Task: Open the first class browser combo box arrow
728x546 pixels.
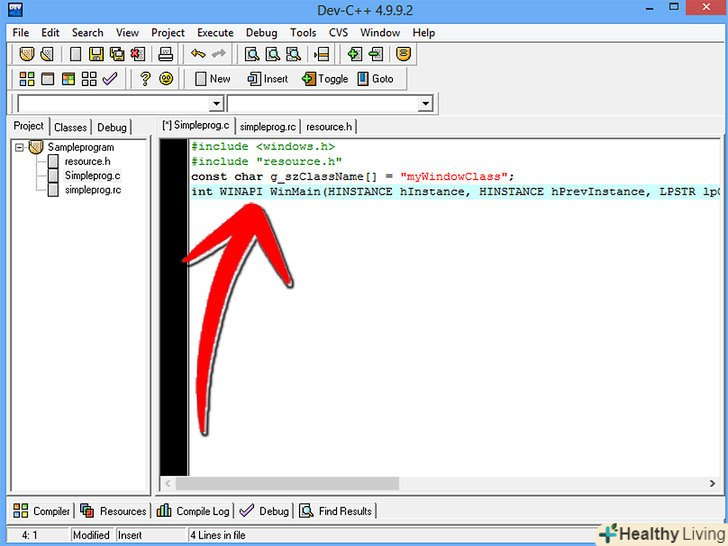Action: [216, 104]
